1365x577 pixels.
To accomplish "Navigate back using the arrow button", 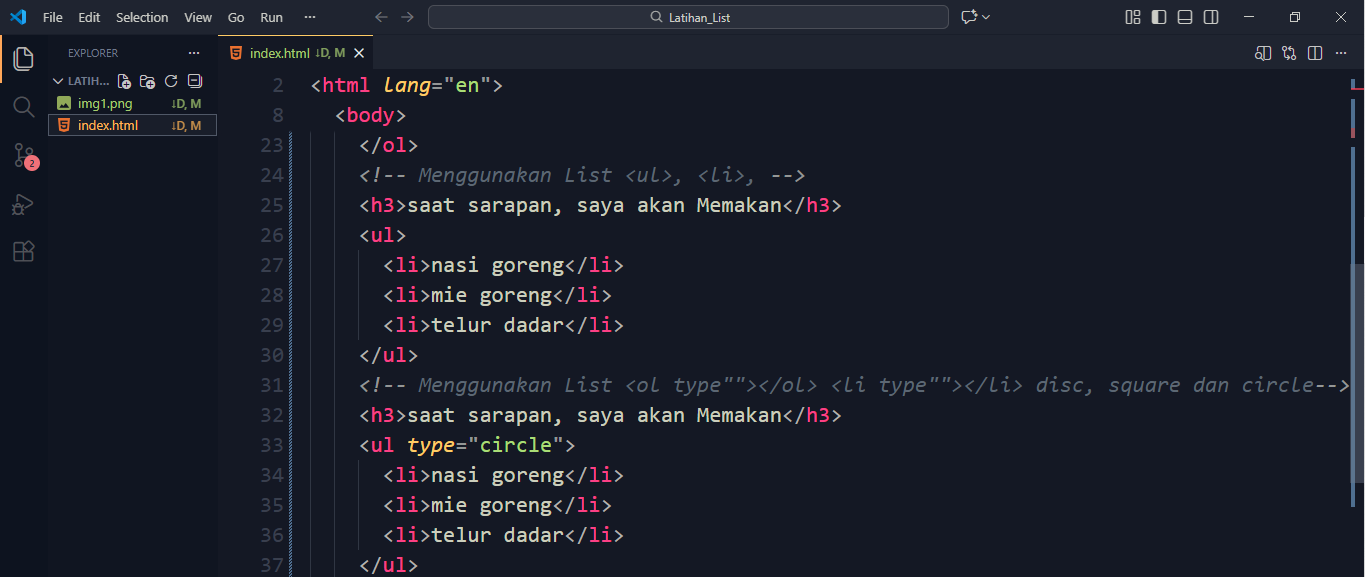I will click(381, 17).
